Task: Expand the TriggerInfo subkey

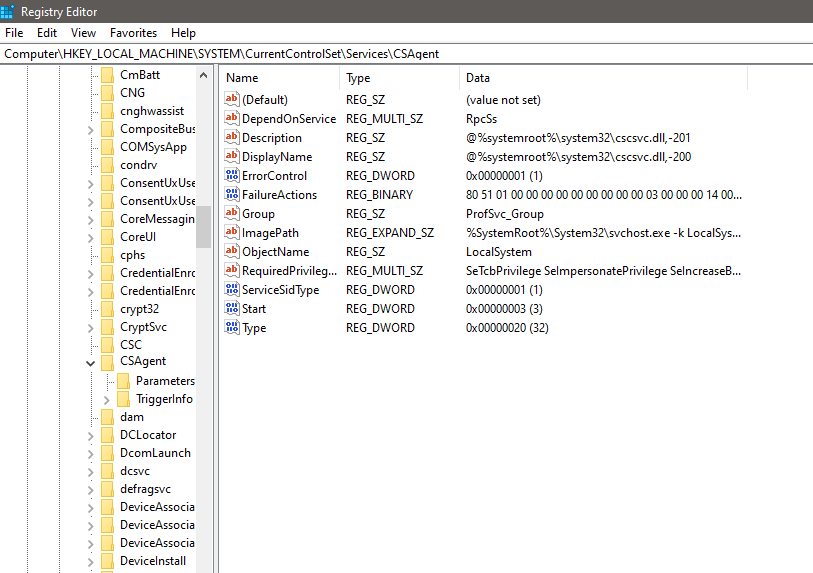Action: pyautogui.click(x=107, y=400)
